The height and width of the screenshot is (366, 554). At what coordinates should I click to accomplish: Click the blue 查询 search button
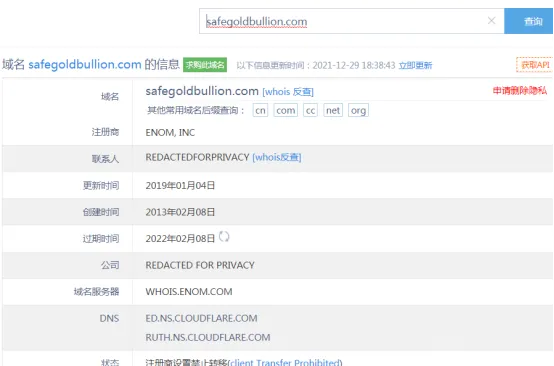529,21
